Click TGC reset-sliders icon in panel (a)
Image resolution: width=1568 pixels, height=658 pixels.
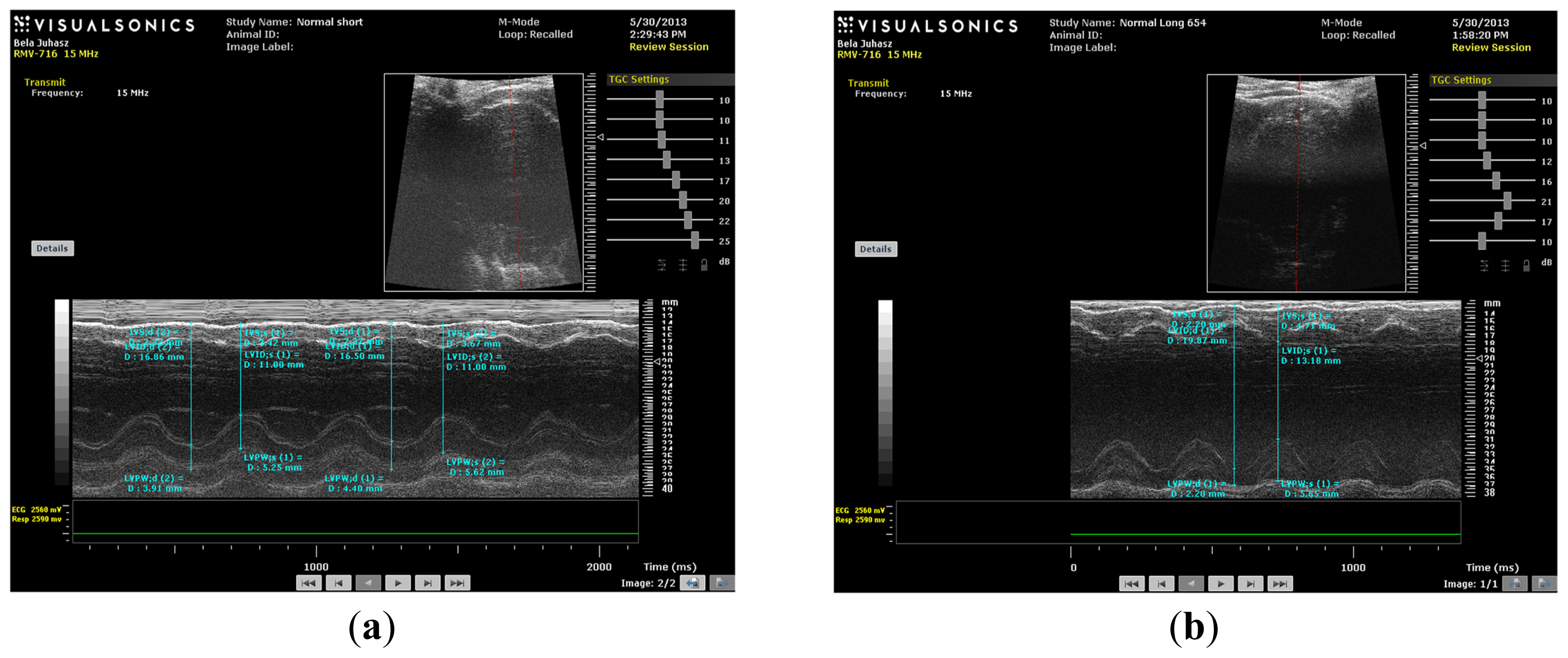(662, 265)
